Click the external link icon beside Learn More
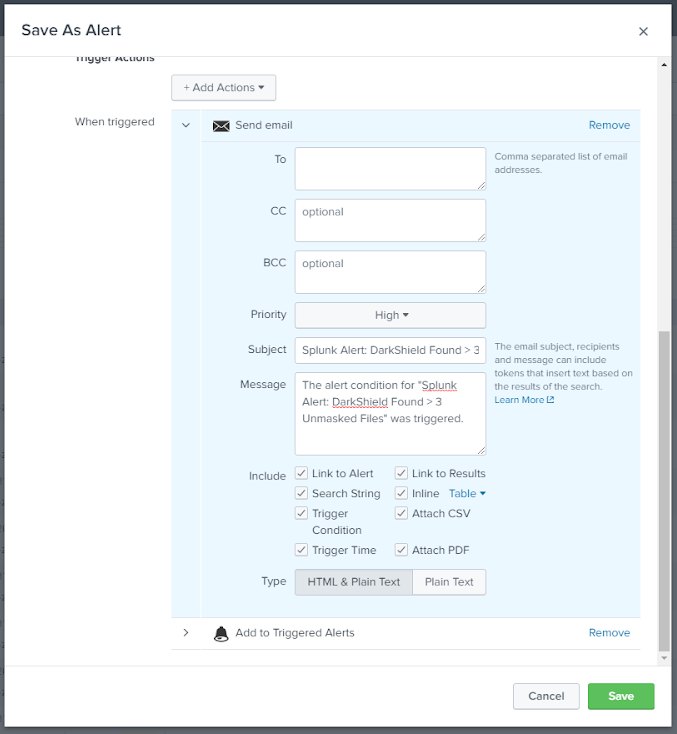This screenshot has height=734, width=677. [x=551, y=400]
